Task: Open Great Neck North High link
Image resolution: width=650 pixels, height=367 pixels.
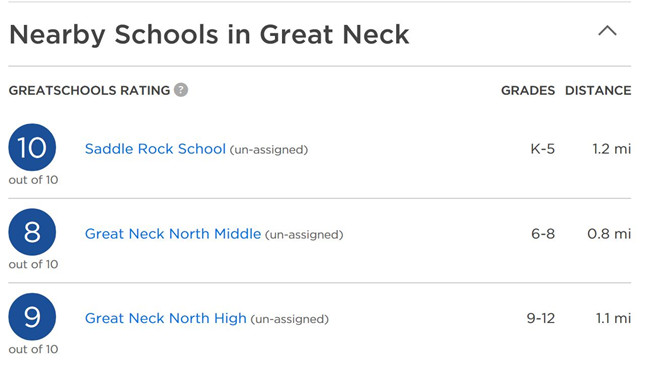Action: click(x=166, y=318)
